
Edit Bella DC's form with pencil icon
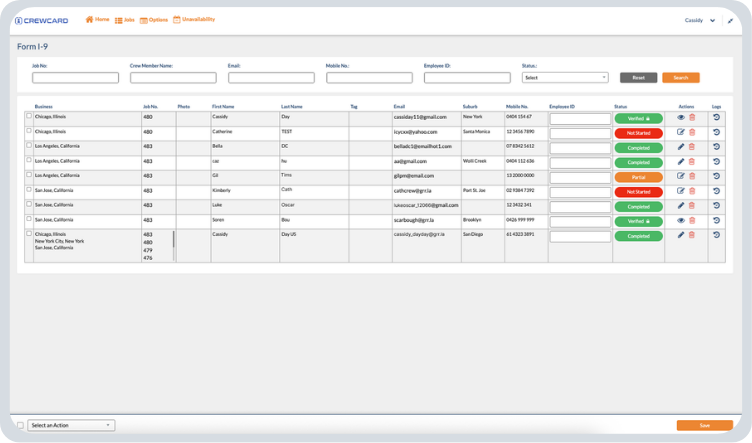click(681, 147)
